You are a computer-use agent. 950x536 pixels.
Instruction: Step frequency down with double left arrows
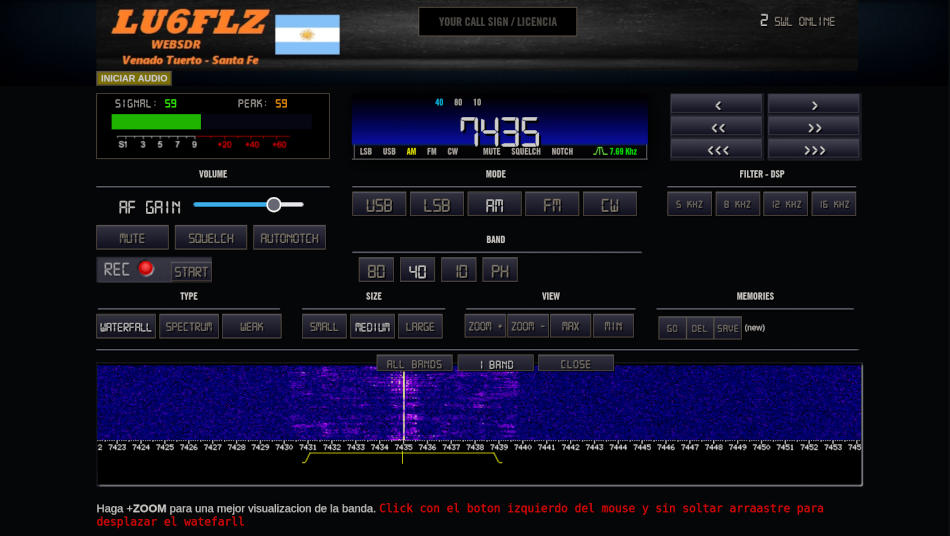(716, 127)
